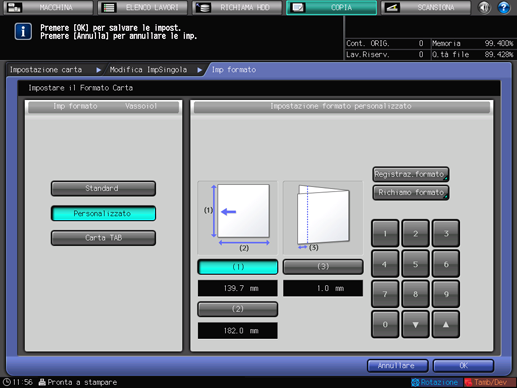The width and height of the screenshot is (517, 388).
Task: Open the ELENCO LAVORI tab
Action: (x=143, y=7)
